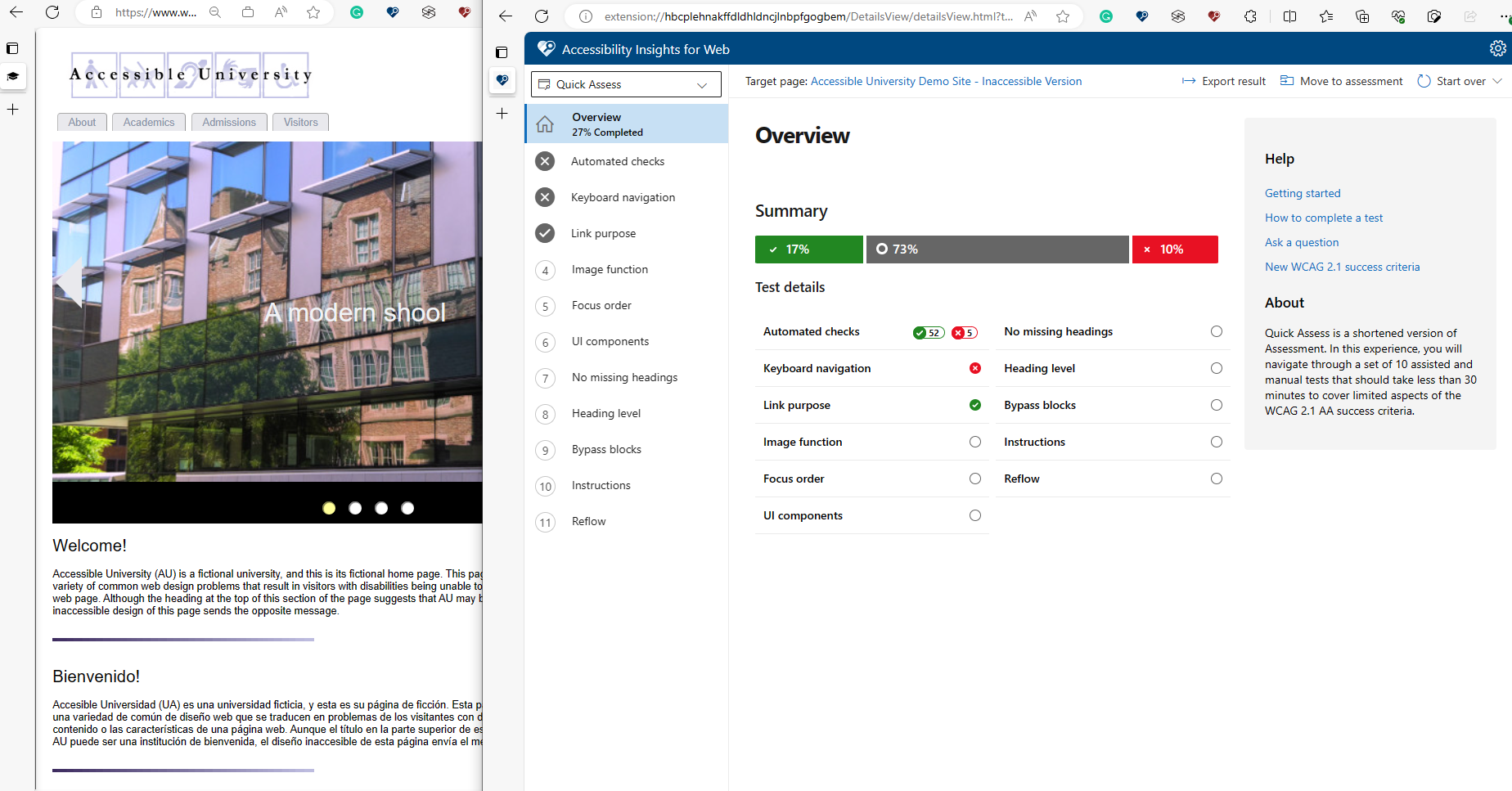Select previous slide arrow on carousel

point(69,282)
